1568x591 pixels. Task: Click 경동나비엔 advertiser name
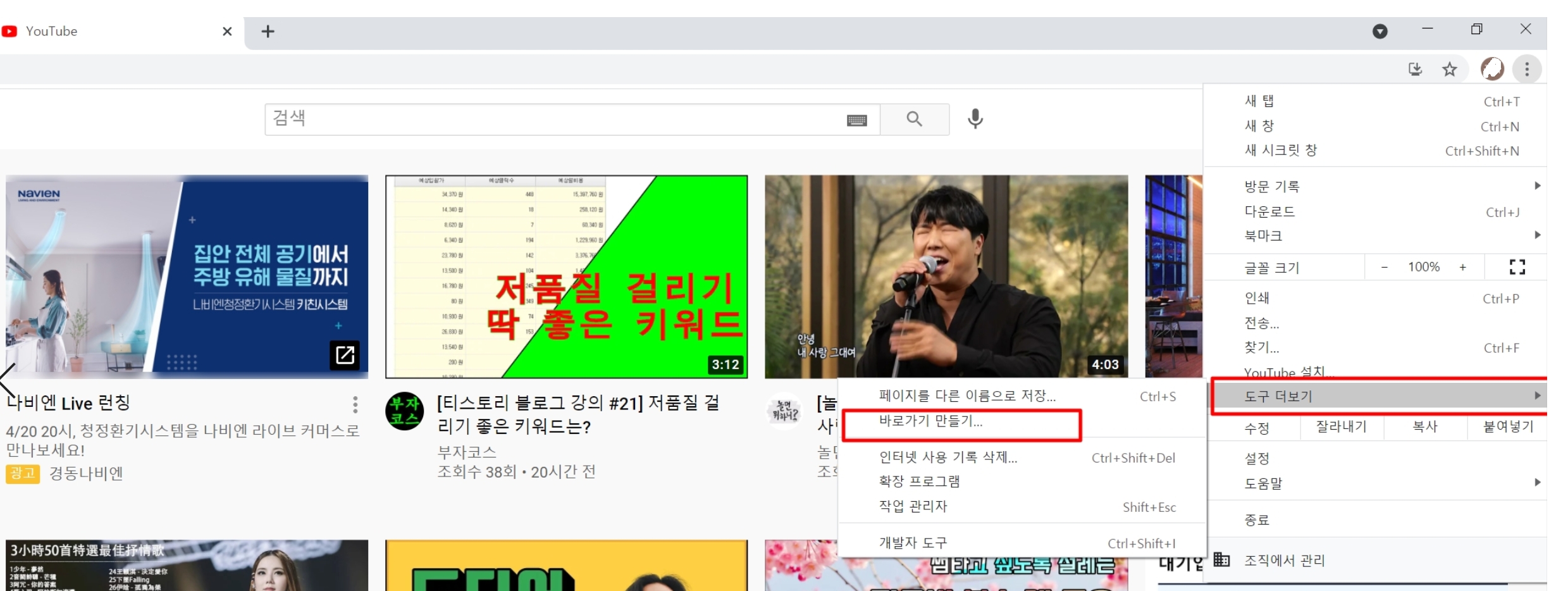tap(86, 473)
